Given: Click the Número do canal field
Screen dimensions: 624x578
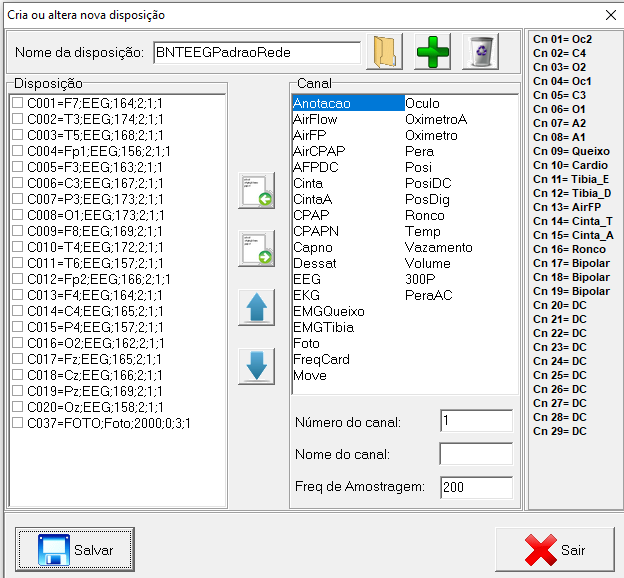Looking at the screenshot, I should pos(475,422).
